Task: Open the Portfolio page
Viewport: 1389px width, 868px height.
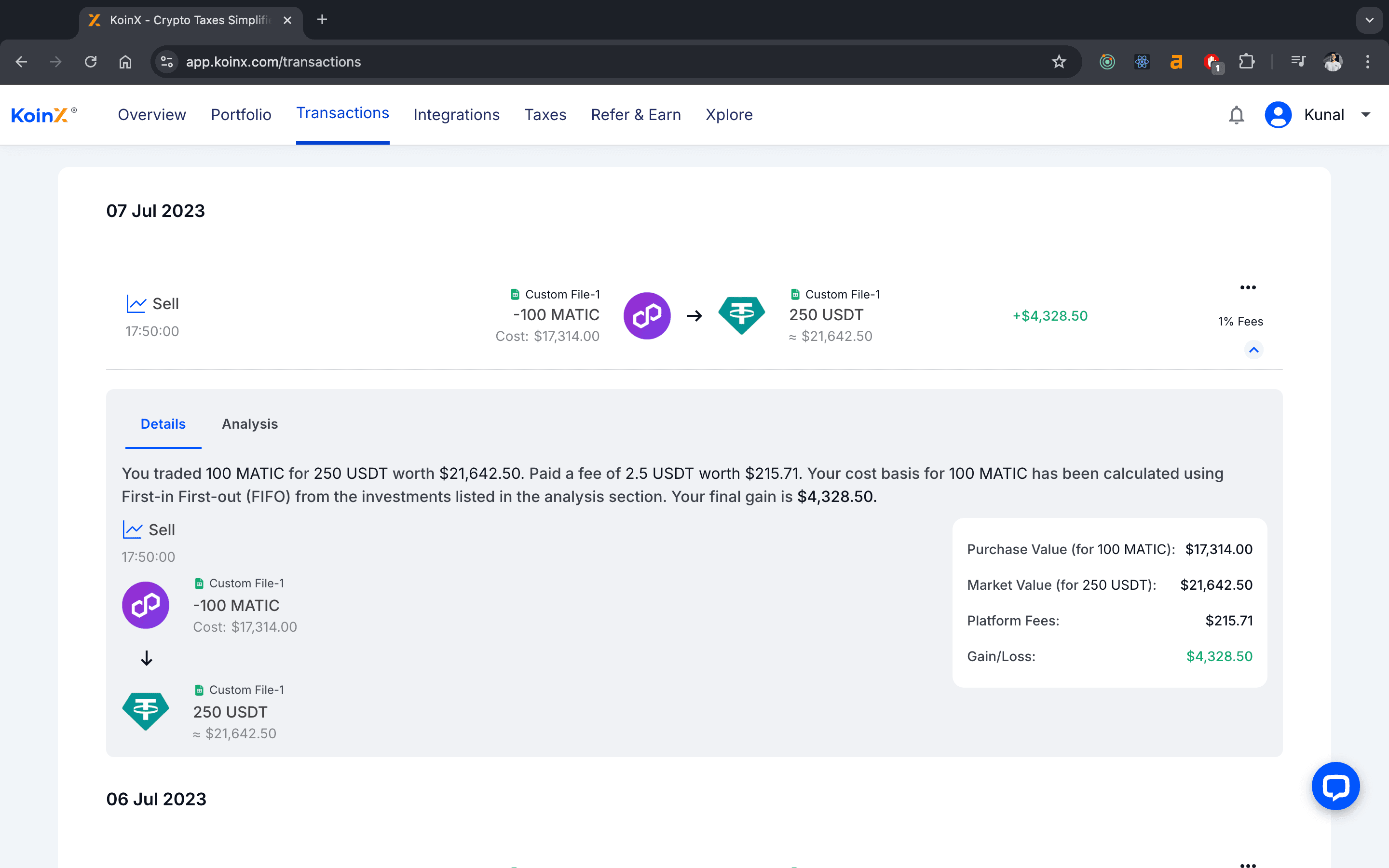Action: click(x=241, y=115)
